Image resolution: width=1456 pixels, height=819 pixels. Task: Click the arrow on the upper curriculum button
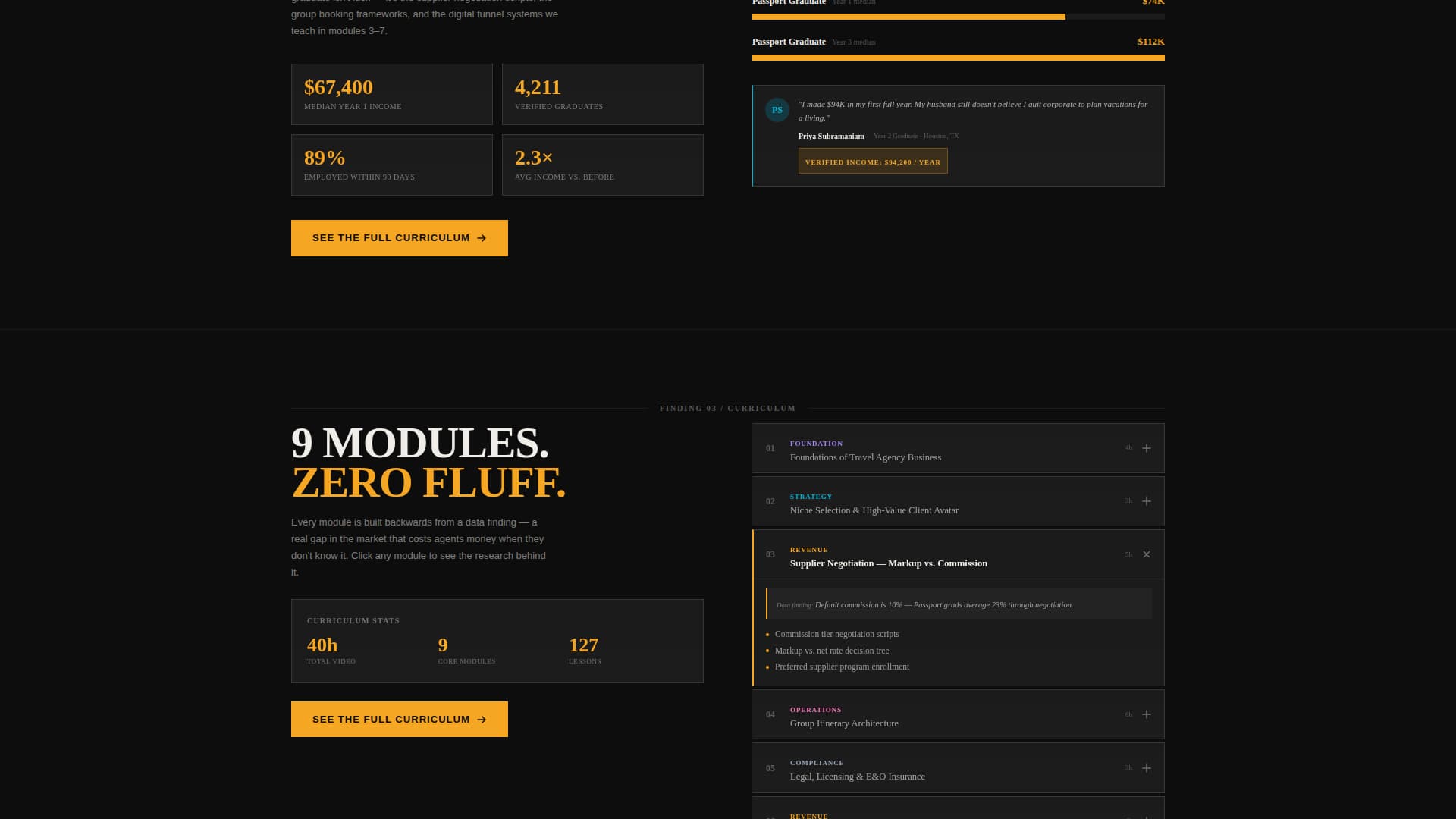pos(482,238)
